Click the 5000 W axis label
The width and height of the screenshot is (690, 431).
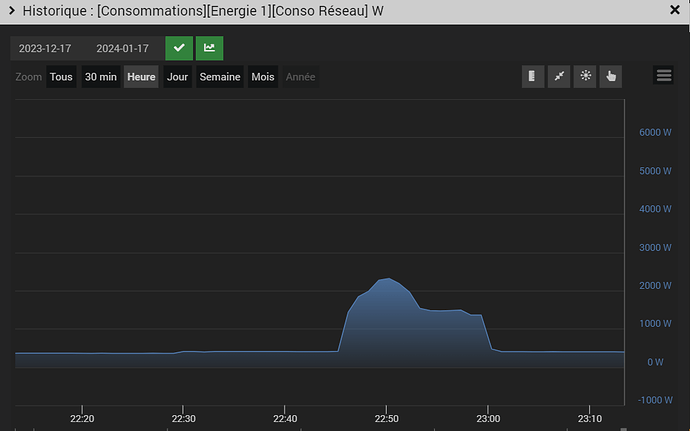(x=655, y=171)
